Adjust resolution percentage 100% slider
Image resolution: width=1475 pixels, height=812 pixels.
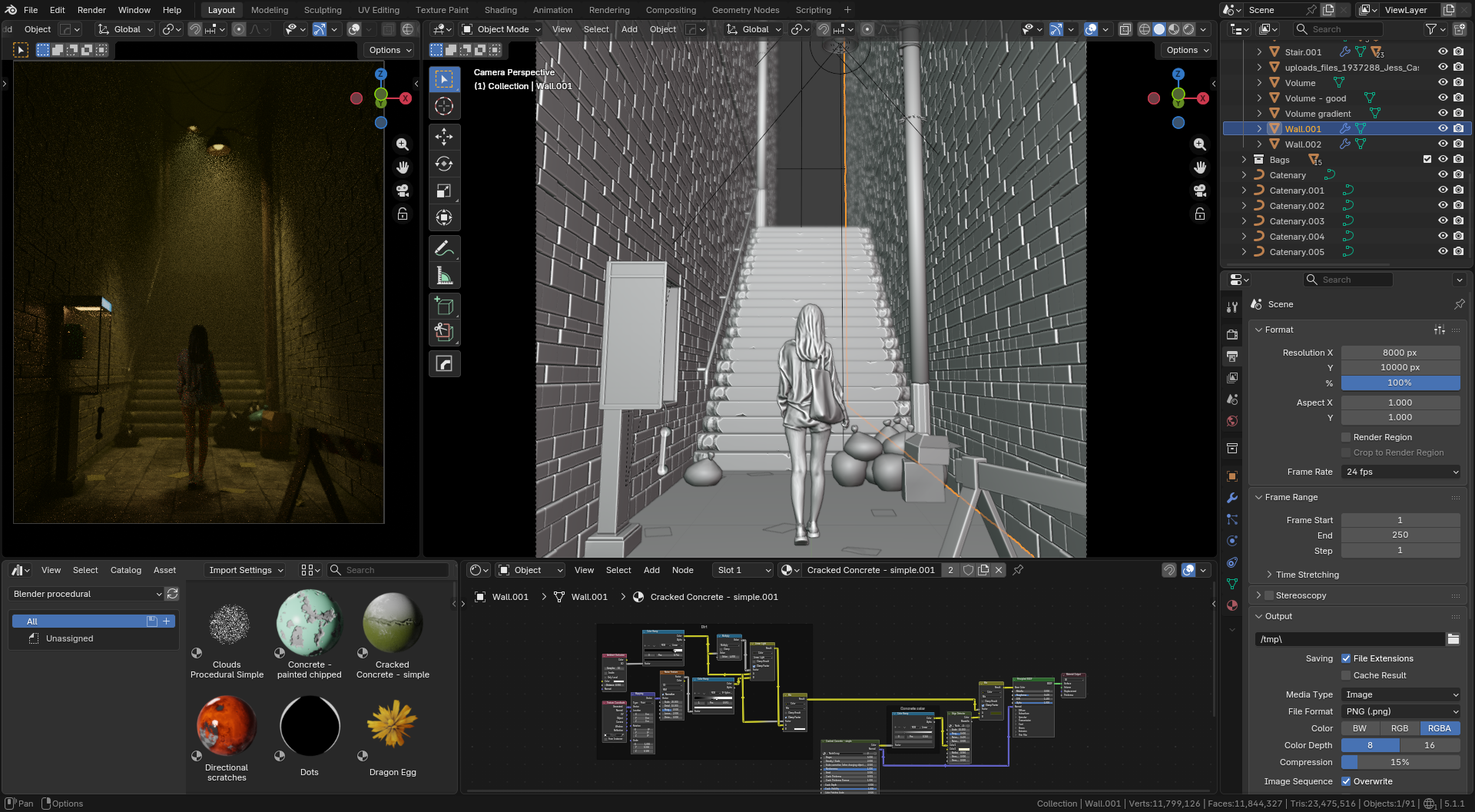[1400, 383]
